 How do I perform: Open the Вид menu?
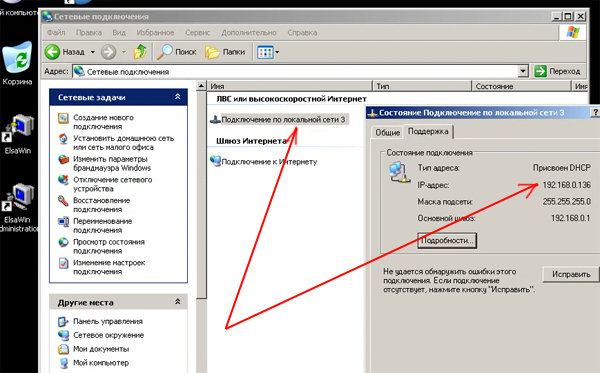click(x=119, y=33)
